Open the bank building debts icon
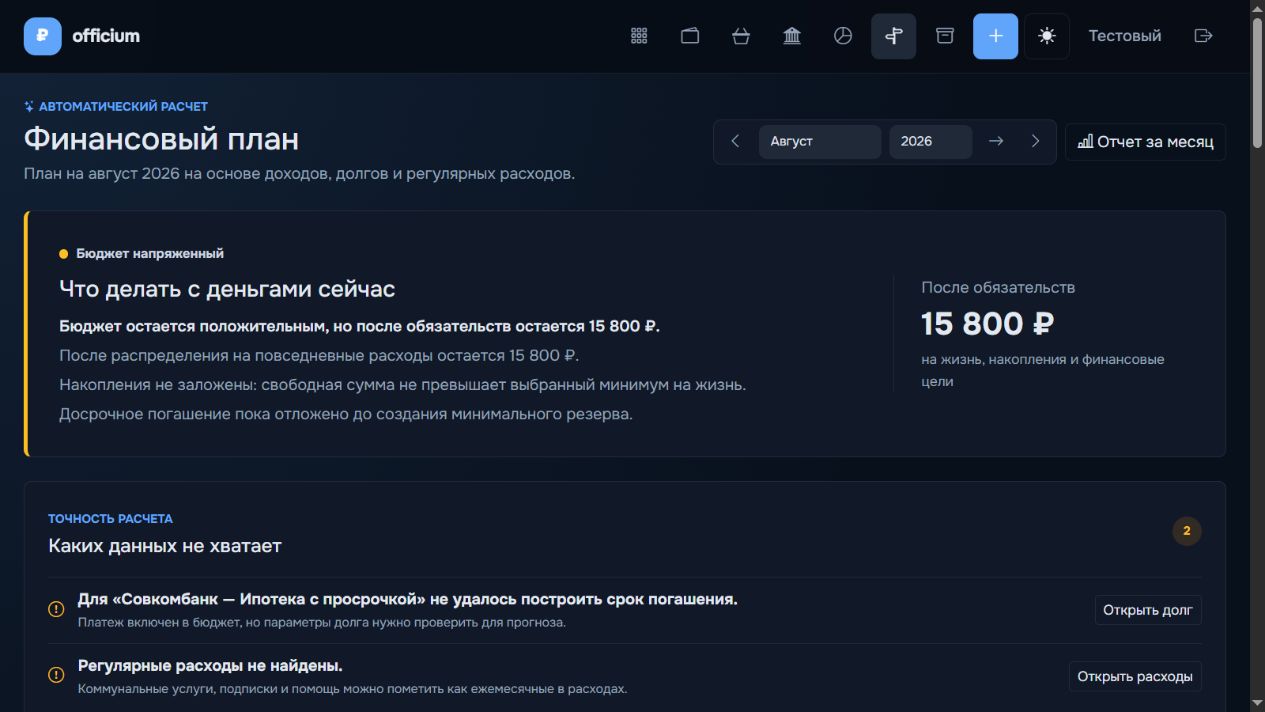Viewport: 1265px width, 712px height. (x=792, y=36)
